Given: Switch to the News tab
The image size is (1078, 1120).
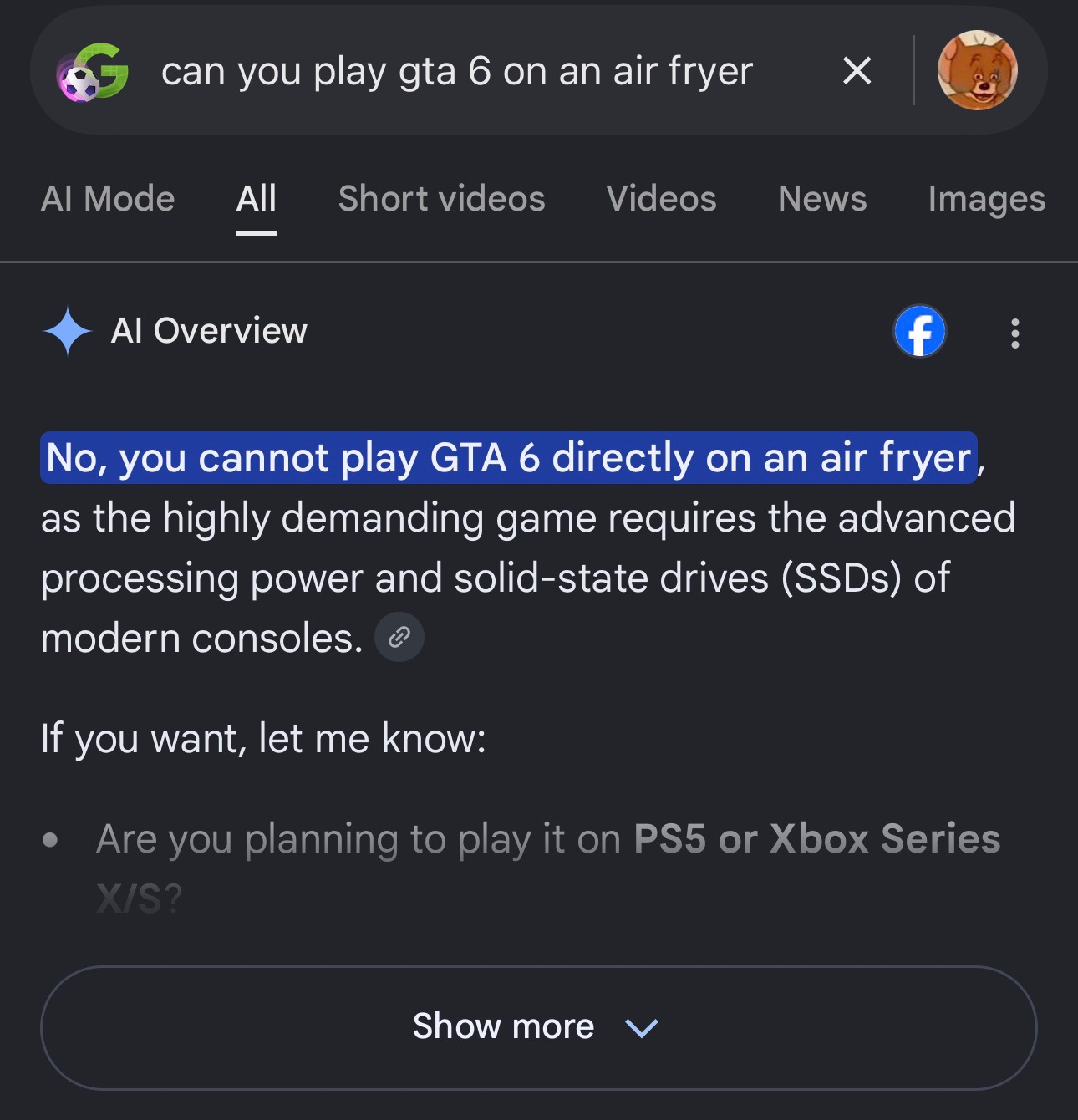Looking at the screenshot, I should click(822, 199).
